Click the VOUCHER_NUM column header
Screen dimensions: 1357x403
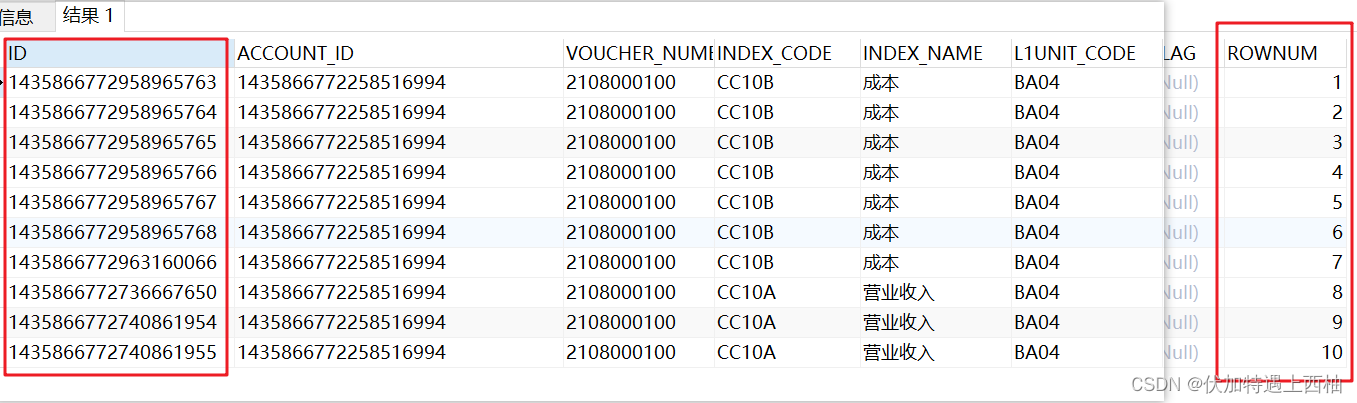coord(638,53)
